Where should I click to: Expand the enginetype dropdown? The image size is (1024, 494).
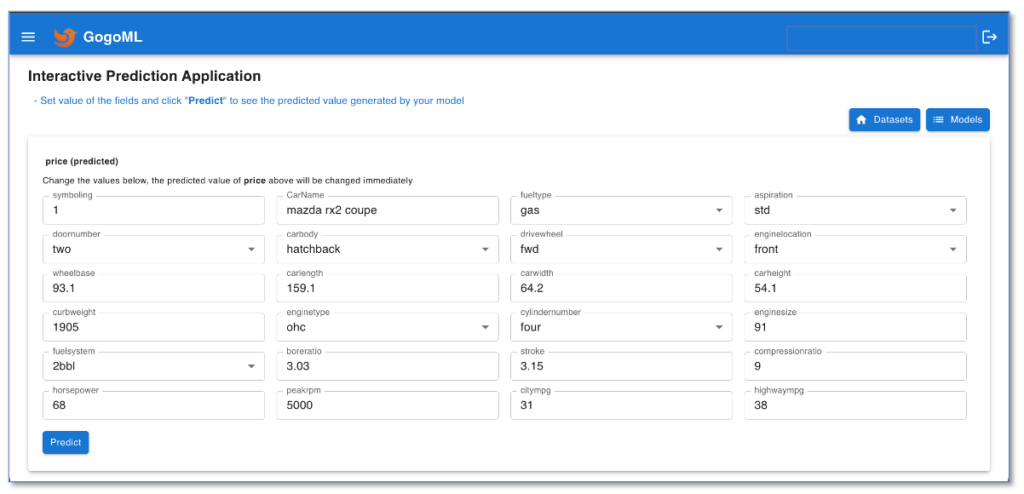click(x=485, y=328)
